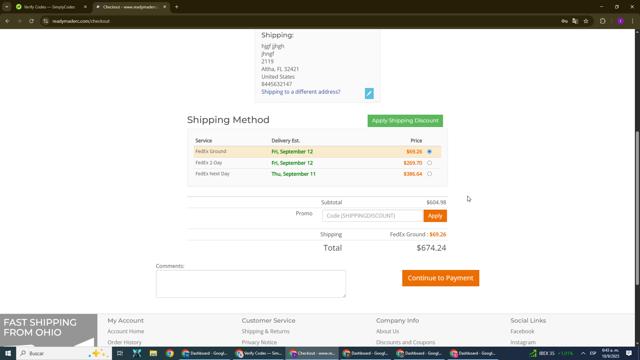Go back using the browser back arrow
The width and height of the screenshot is (640, 360).
point(7,21)
